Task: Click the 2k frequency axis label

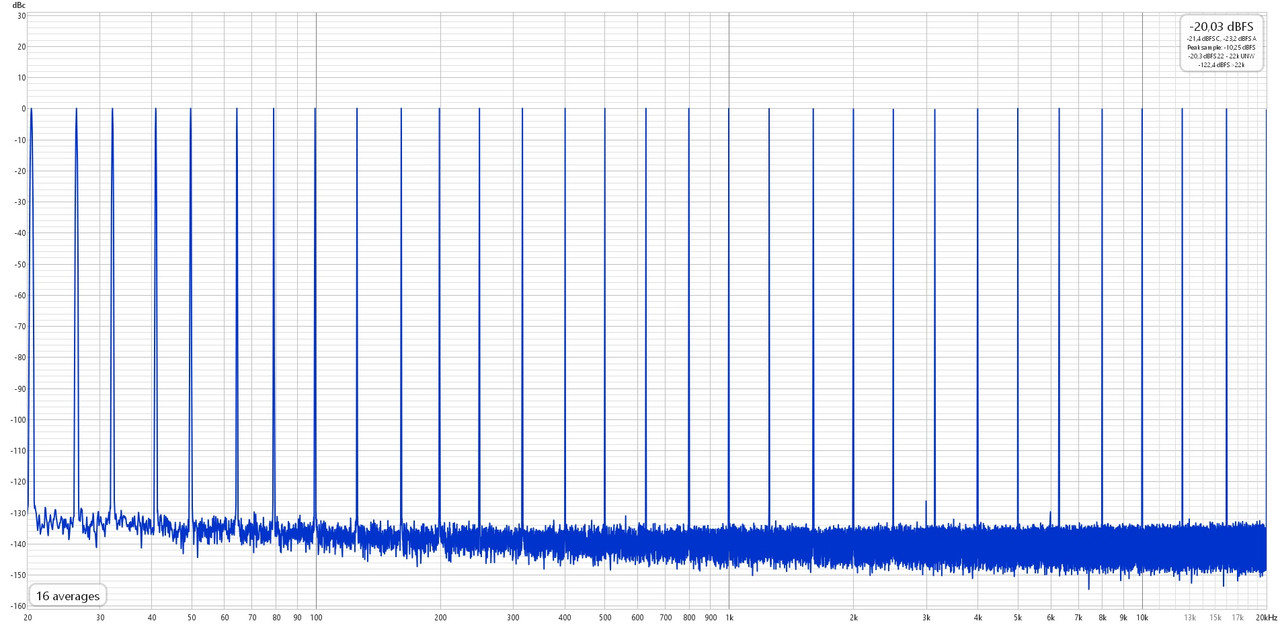Action: 853,618
